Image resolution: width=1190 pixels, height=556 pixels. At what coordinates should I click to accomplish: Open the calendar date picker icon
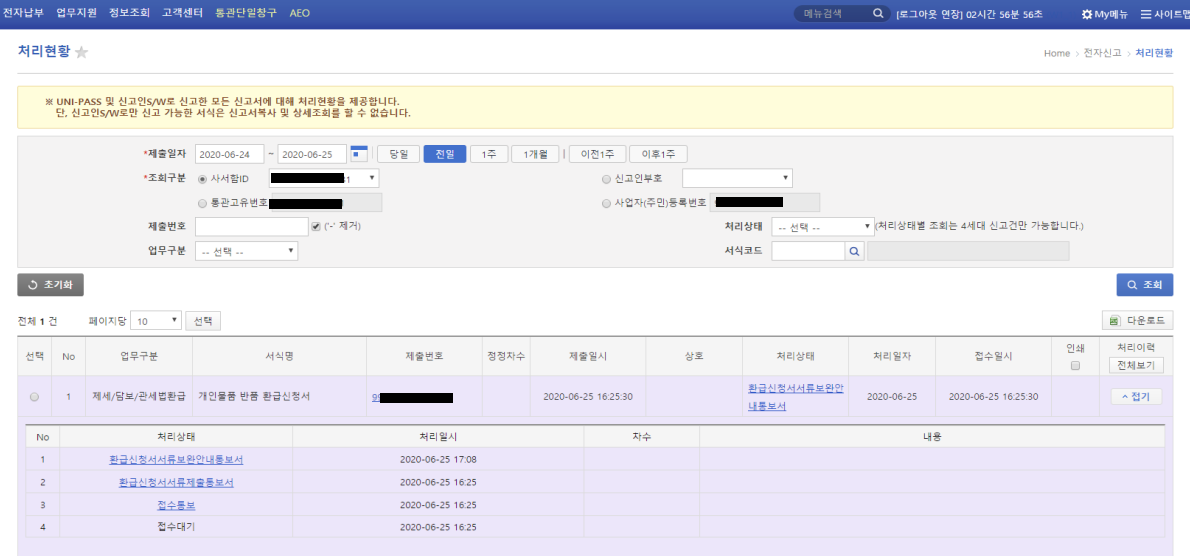(x=359, y=154)
